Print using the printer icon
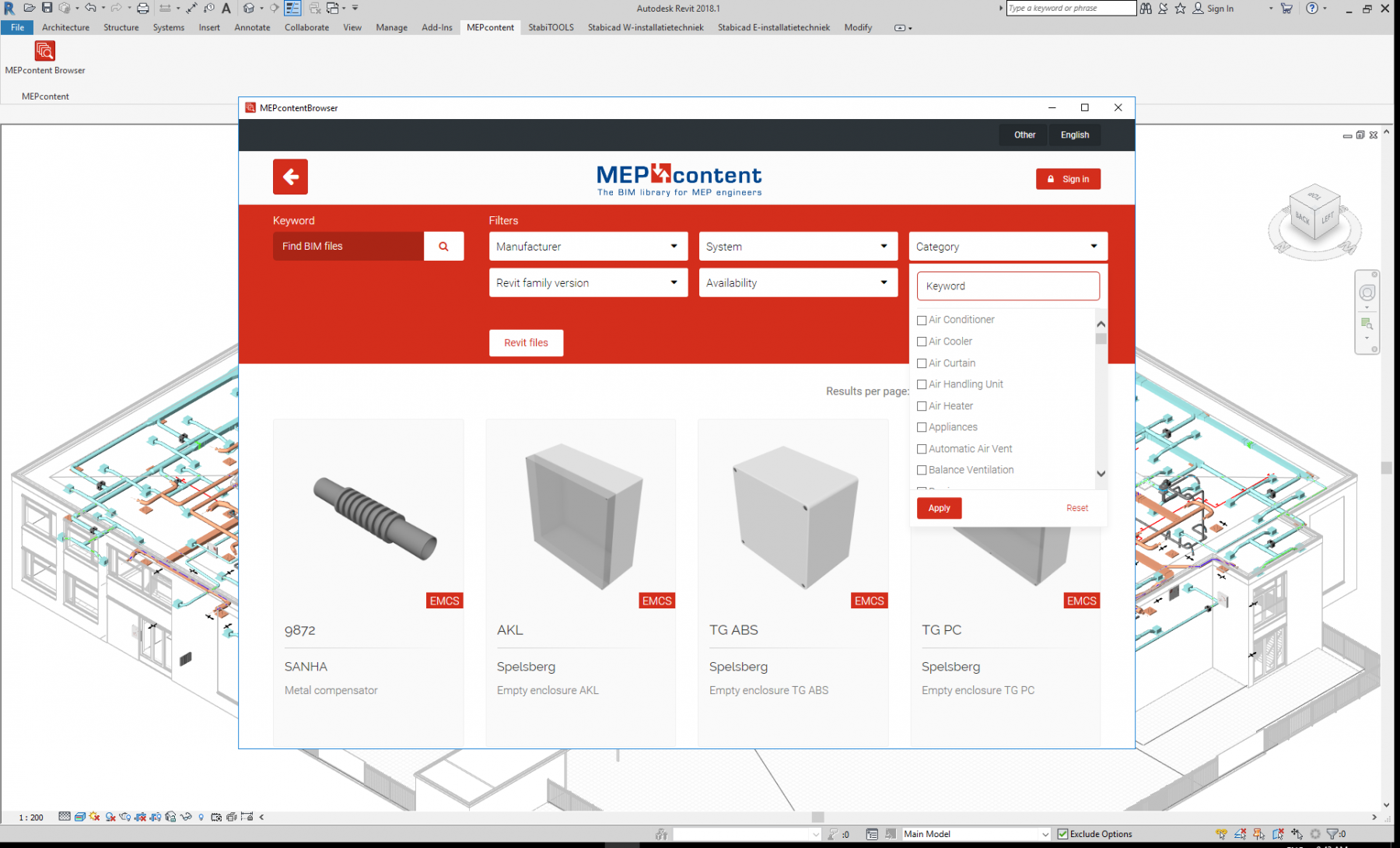The height and width of the screenshot is (848, 1400). coord(143,8)
